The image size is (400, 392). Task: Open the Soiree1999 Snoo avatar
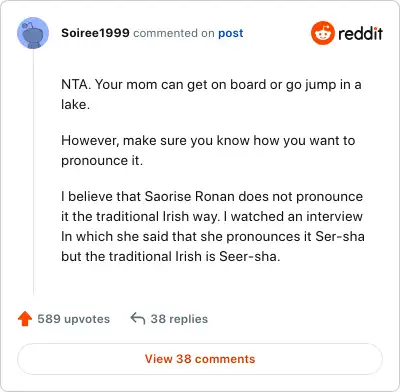tap(33, 33)
